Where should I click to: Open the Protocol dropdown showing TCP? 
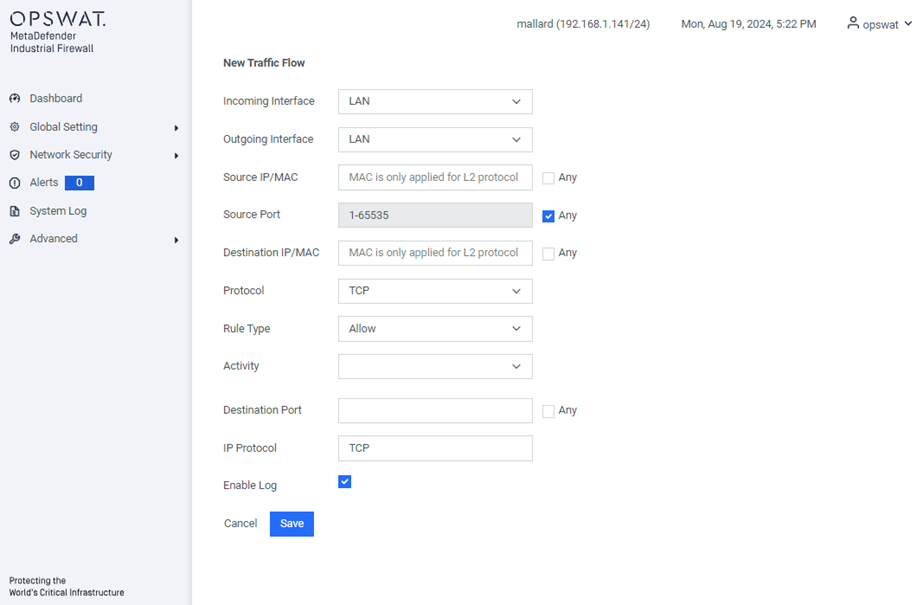(435, 291)
